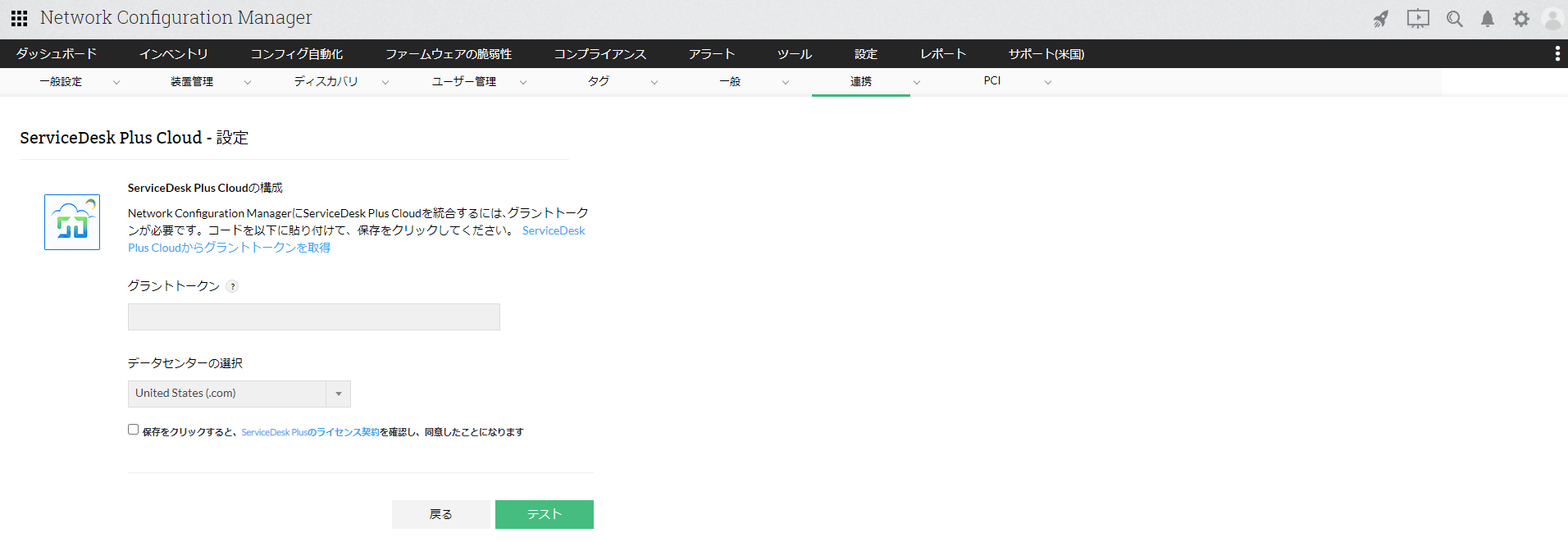
Task: Click the 戻る button
Action: 441,514
